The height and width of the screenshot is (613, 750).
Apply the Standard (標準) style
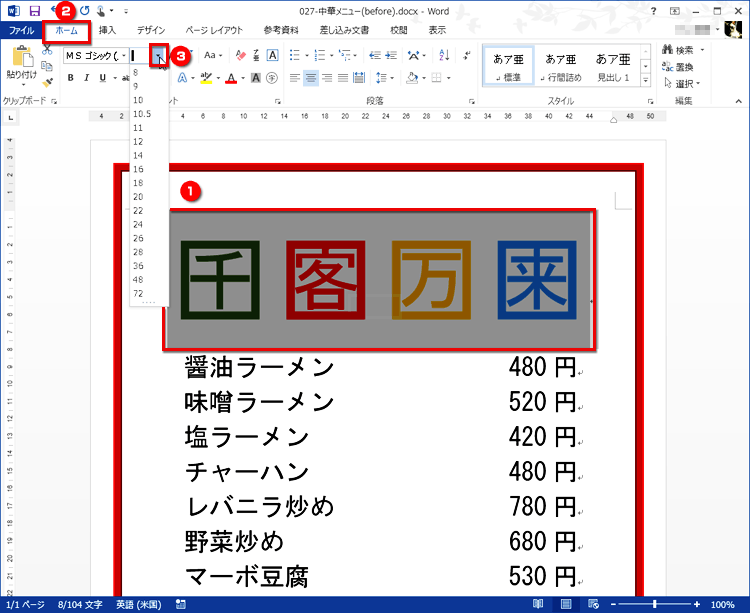[508, 66]
